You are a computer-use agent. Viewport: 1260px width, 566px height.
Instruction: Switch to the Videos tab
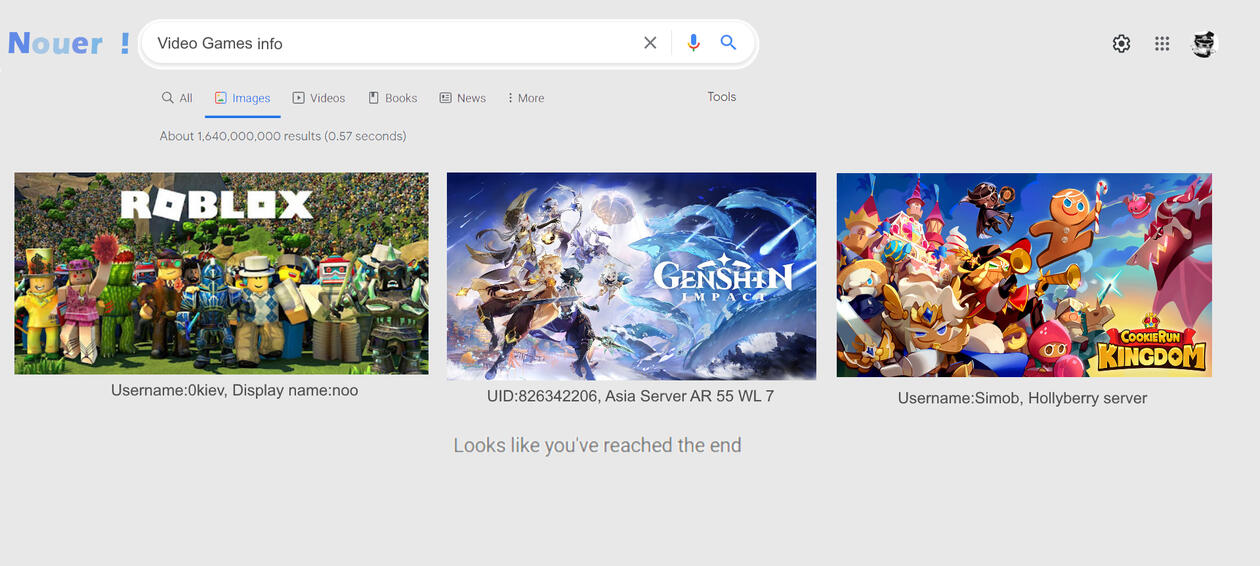319,98
